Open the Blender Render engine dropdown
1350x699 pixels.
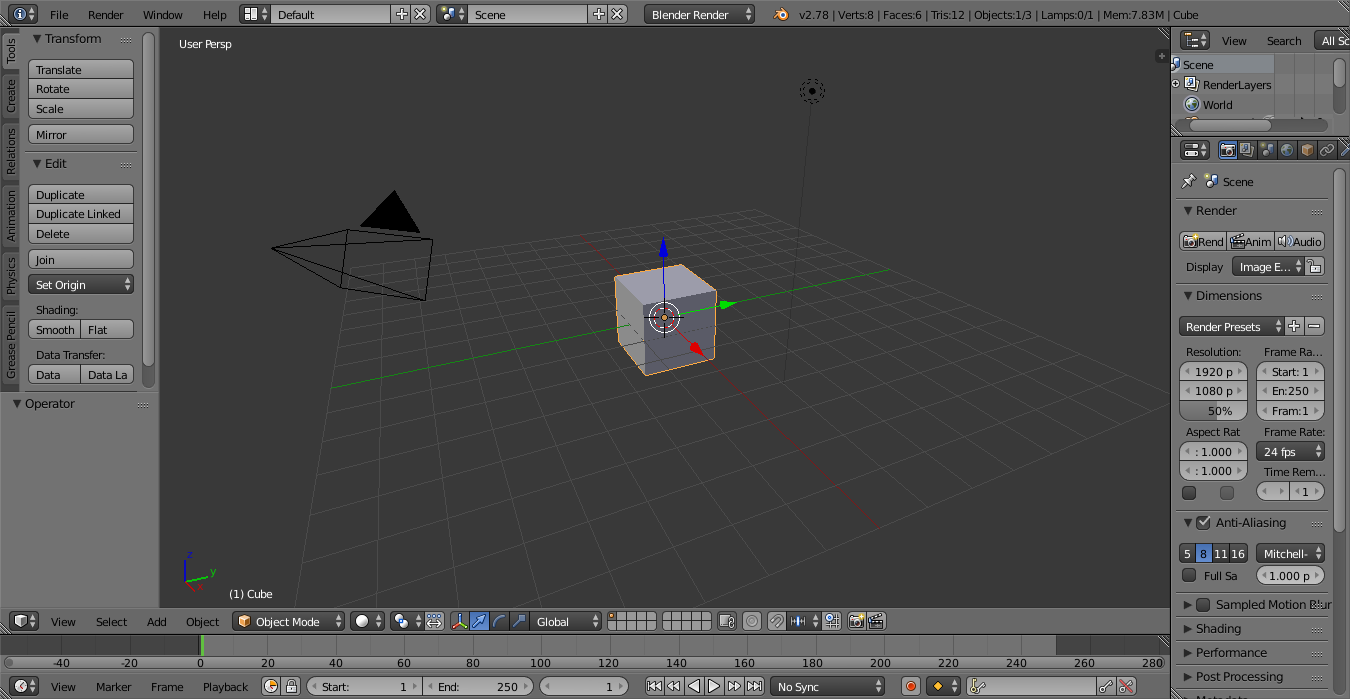(700, 14)
